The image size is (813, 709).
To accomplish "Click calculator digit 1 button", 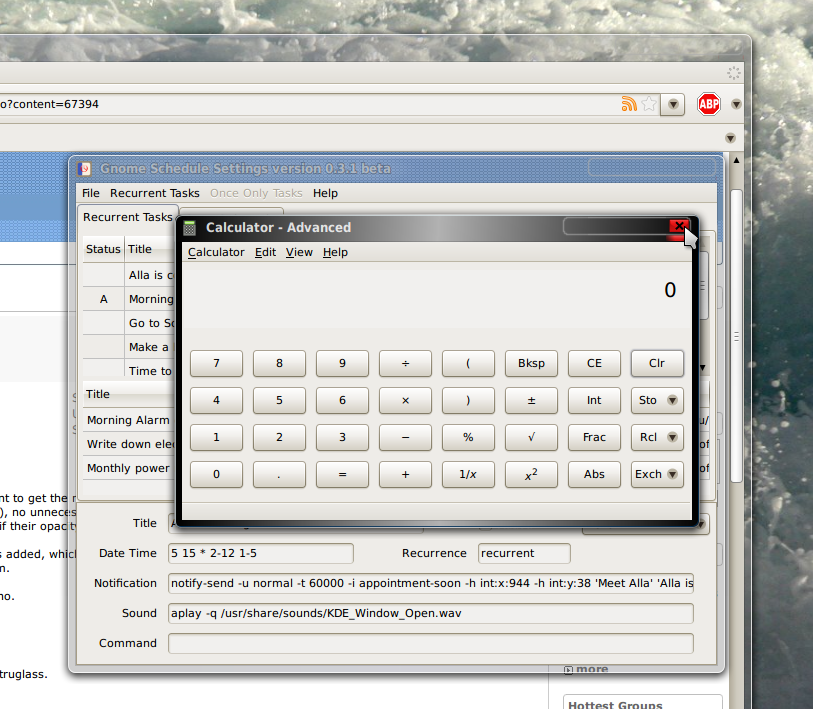I will [x=216, y=437].
